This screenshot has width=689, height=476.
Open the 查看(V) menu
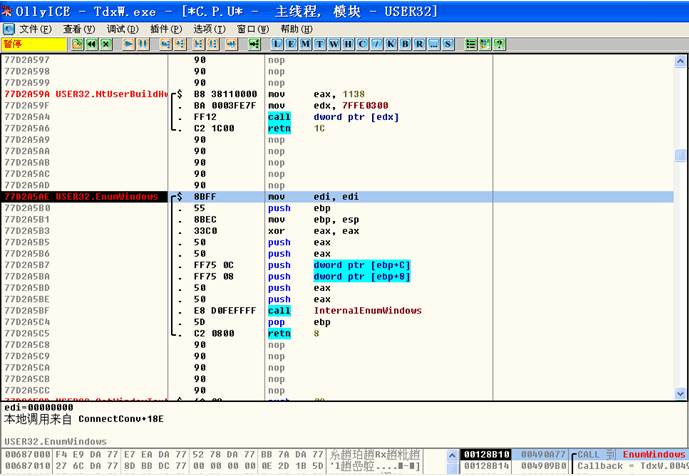pyautogui.click(x=79, y=29)
